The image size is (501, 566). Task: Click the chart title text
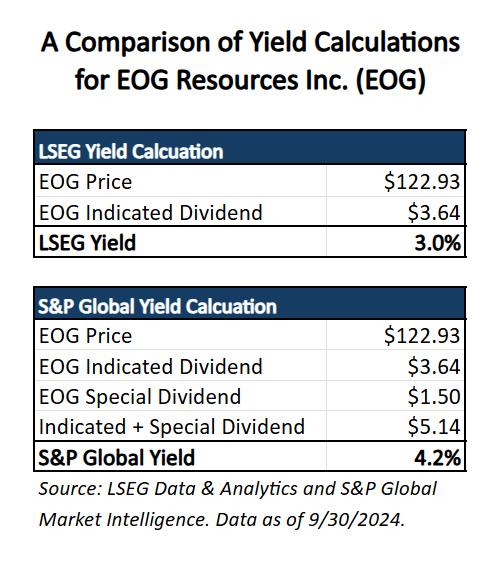click(x=250, y=61)
